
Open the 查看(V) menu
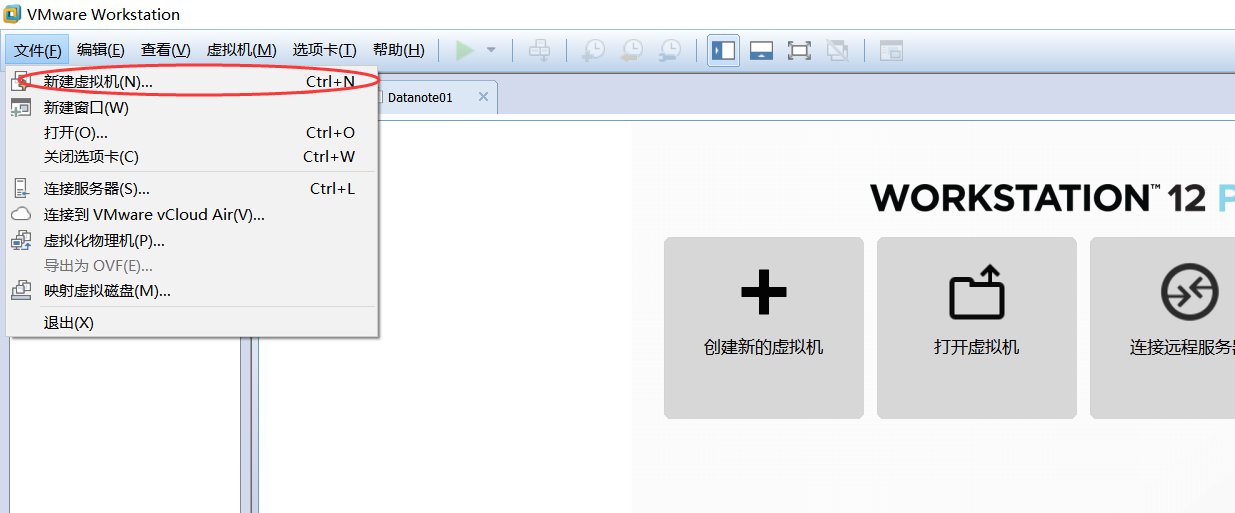[x=165, y=50]
